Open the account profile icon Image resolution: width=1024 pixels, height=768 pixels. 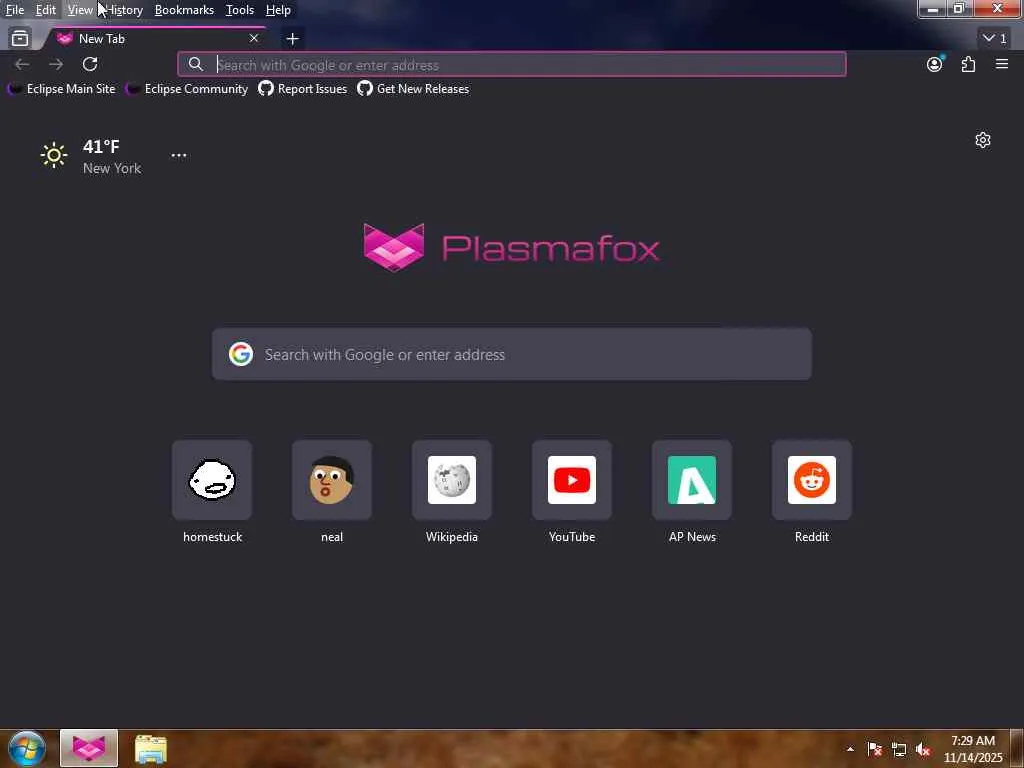point(935,64)
